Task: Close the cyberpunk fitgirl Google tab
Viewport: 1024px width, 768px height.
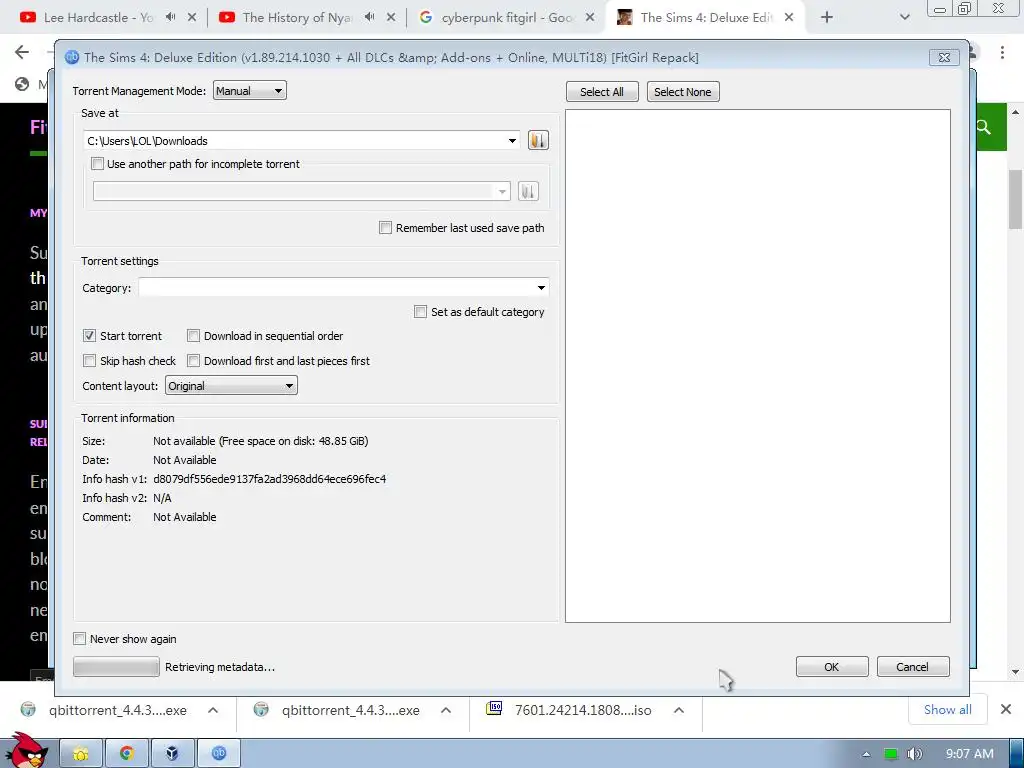Action: point(590,18)
